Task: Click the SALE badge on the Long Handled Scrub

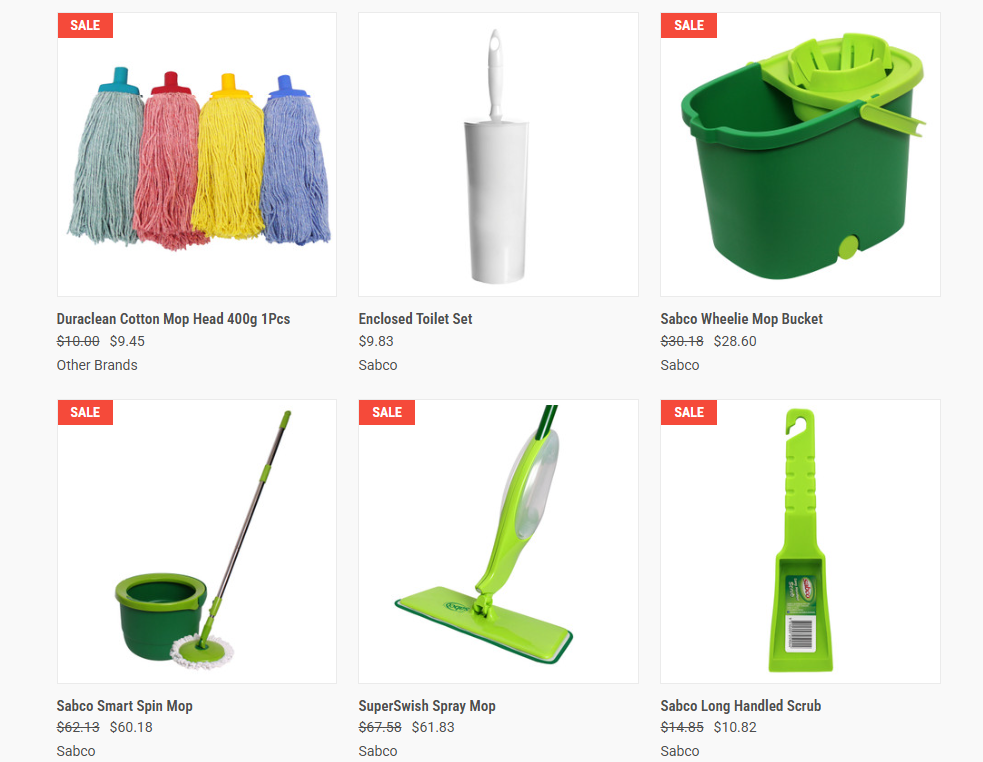Action: pyautogui.click(x=688, y=412)
